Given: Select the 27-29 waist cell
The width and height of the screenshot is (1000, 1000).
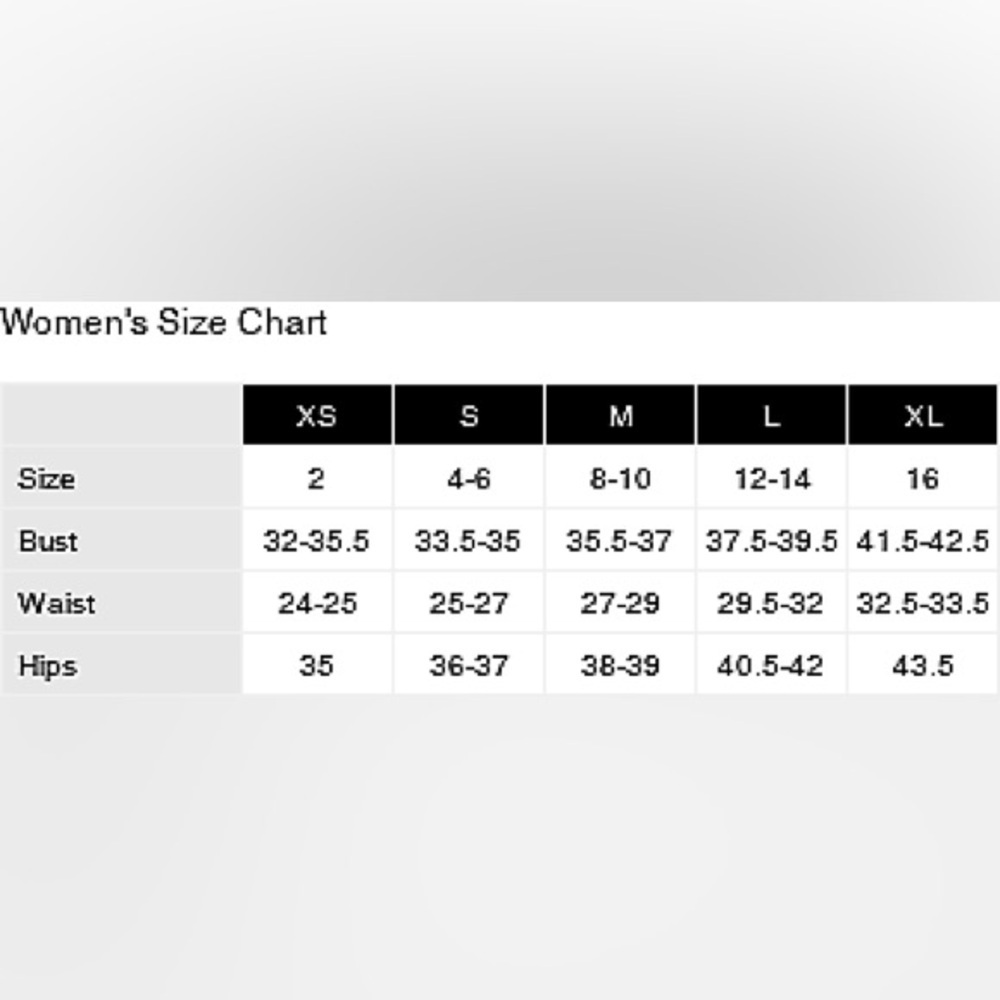Looking at the screenshot, I should pos(620,604).
